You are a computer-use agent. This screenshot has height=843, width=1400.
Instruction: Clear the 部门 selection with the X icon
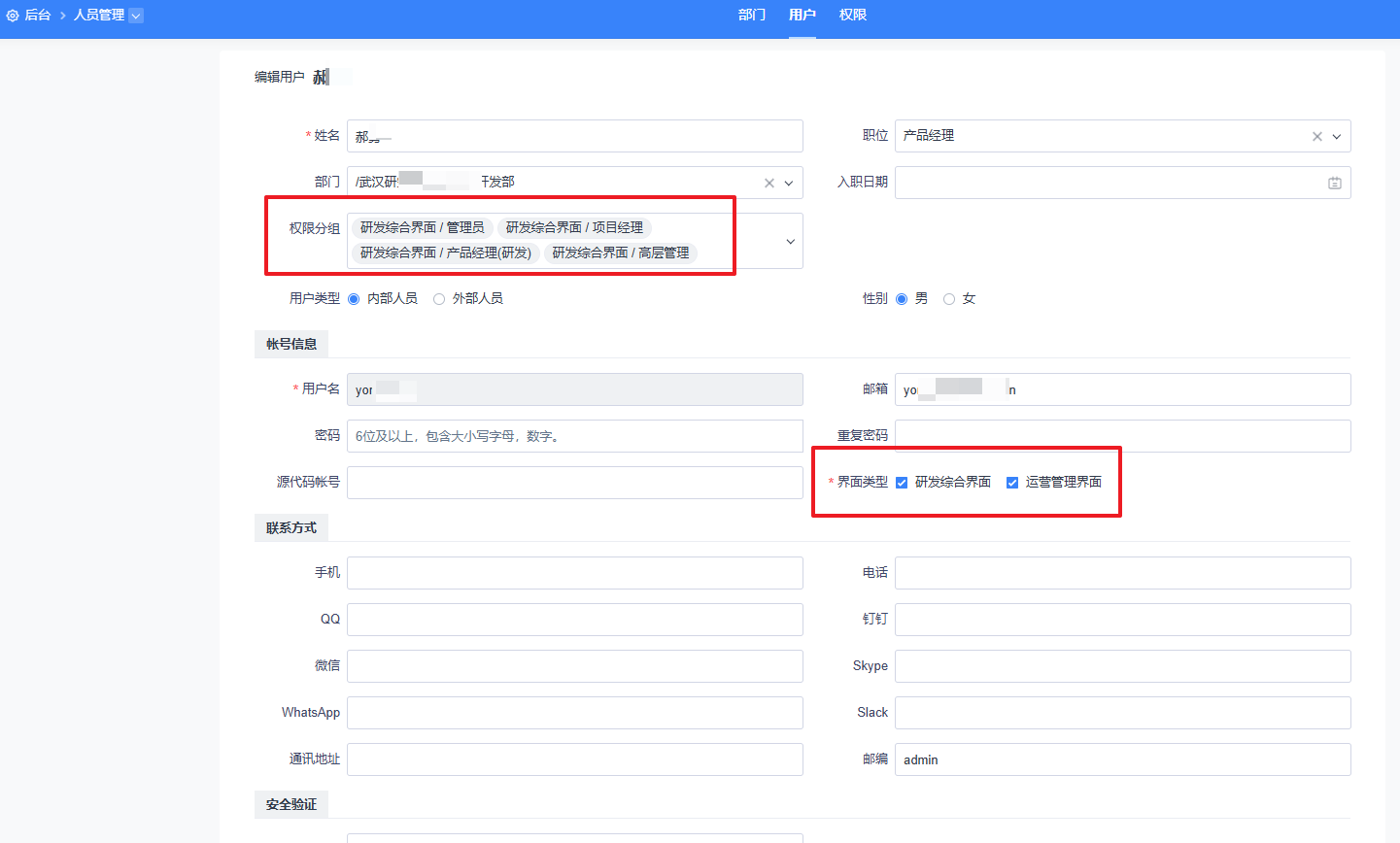[769, 184]
